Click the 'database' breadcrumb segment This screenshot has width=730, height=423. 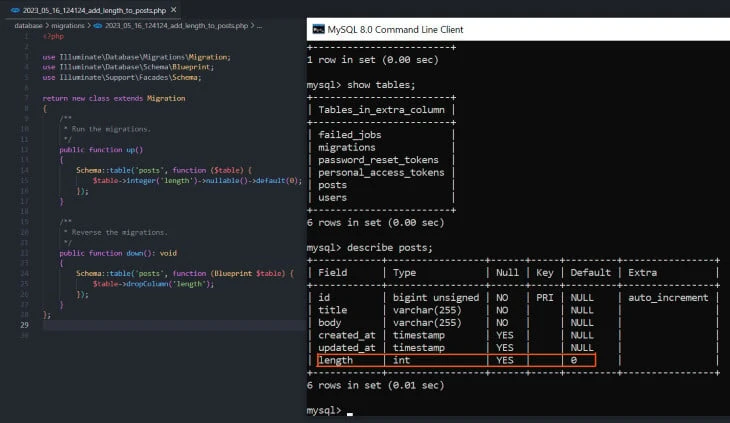coord(28,26)
